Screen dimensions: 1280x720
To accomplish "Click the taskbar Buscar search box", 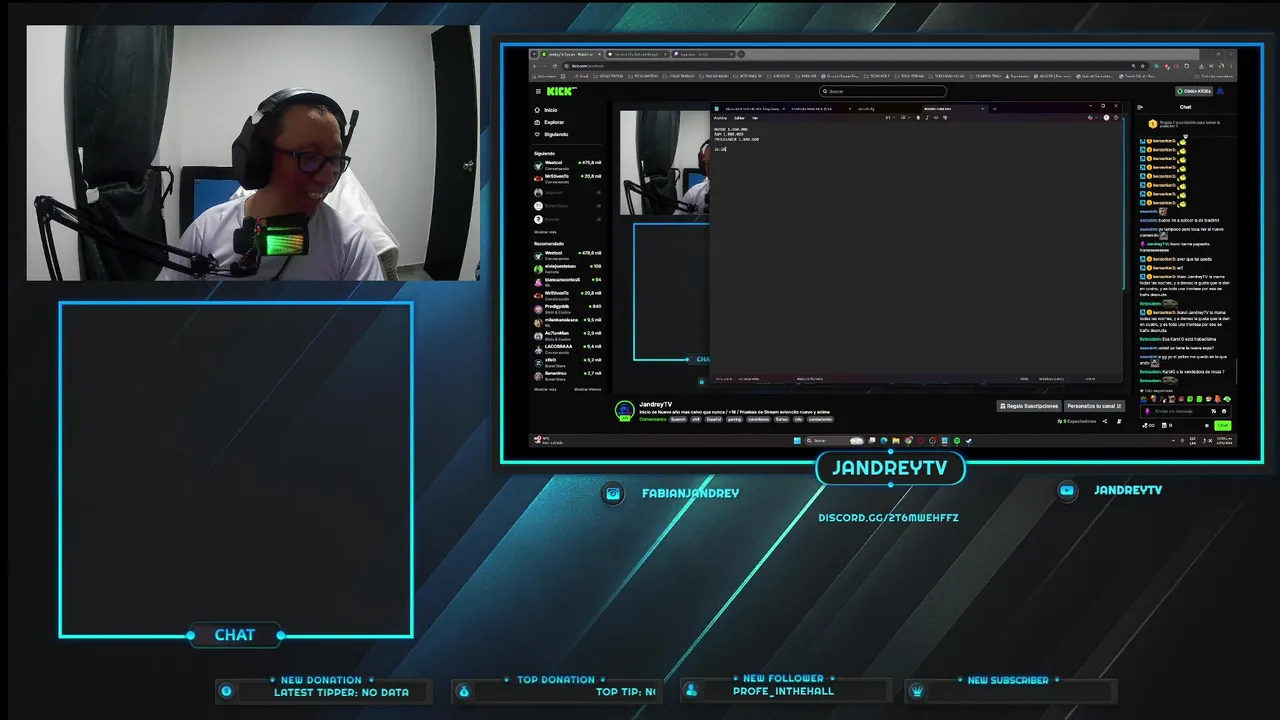I will [x=835, y=440].
